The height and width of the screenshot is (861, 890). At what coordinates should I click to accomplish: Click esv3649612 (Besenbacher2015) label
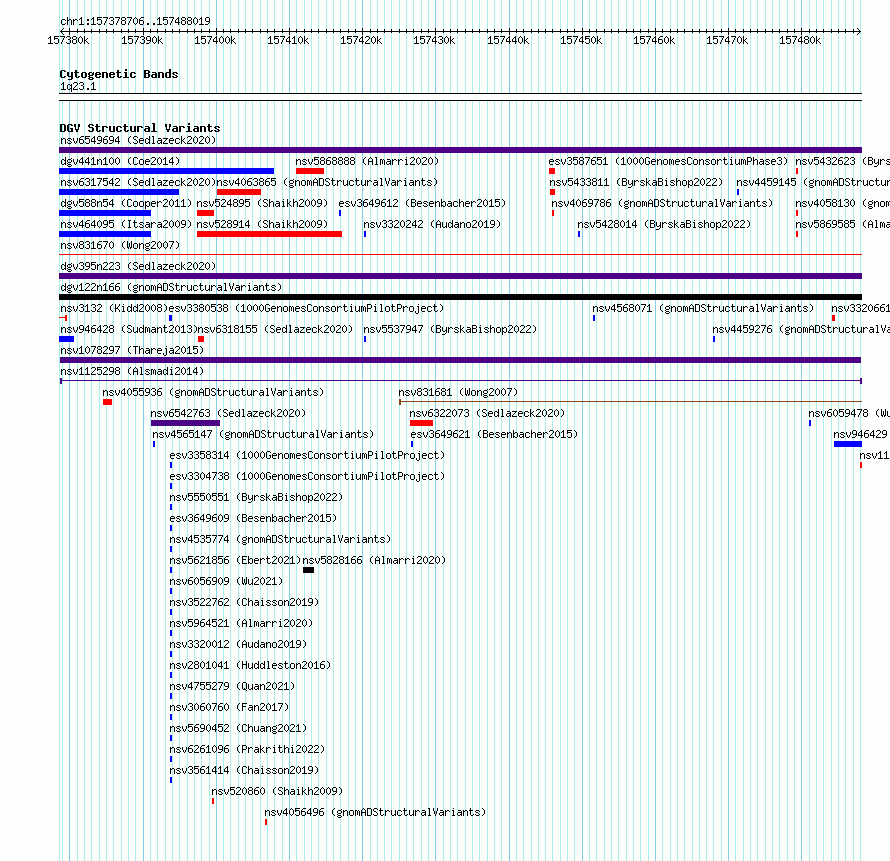(422, 203)
